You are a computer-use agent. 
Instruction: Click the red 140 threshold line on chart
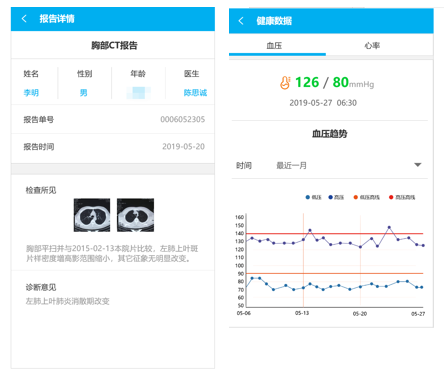pyautogui.click(x=334, y=233)
